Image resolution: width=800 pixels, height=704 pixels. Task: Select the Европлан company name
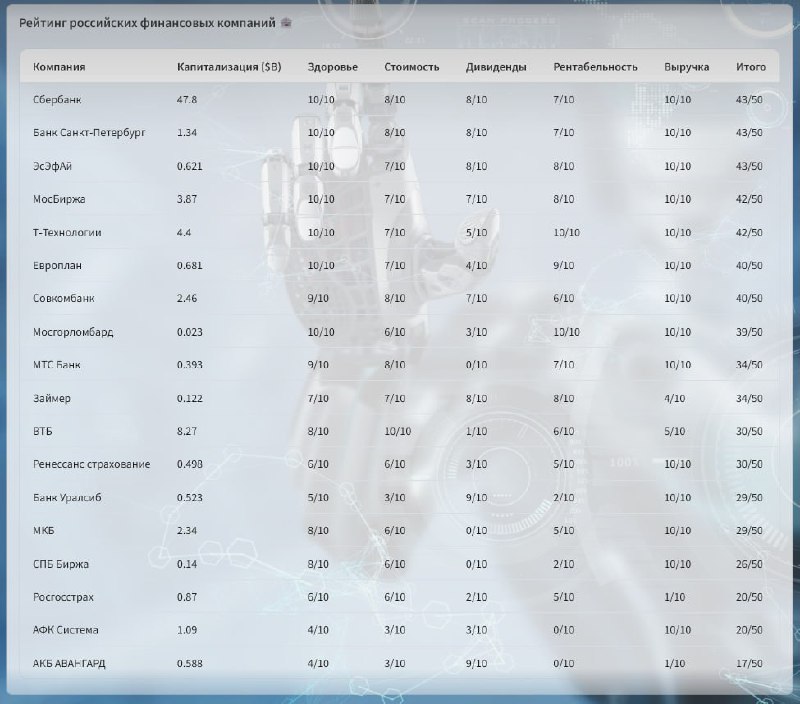coord(57,265)
